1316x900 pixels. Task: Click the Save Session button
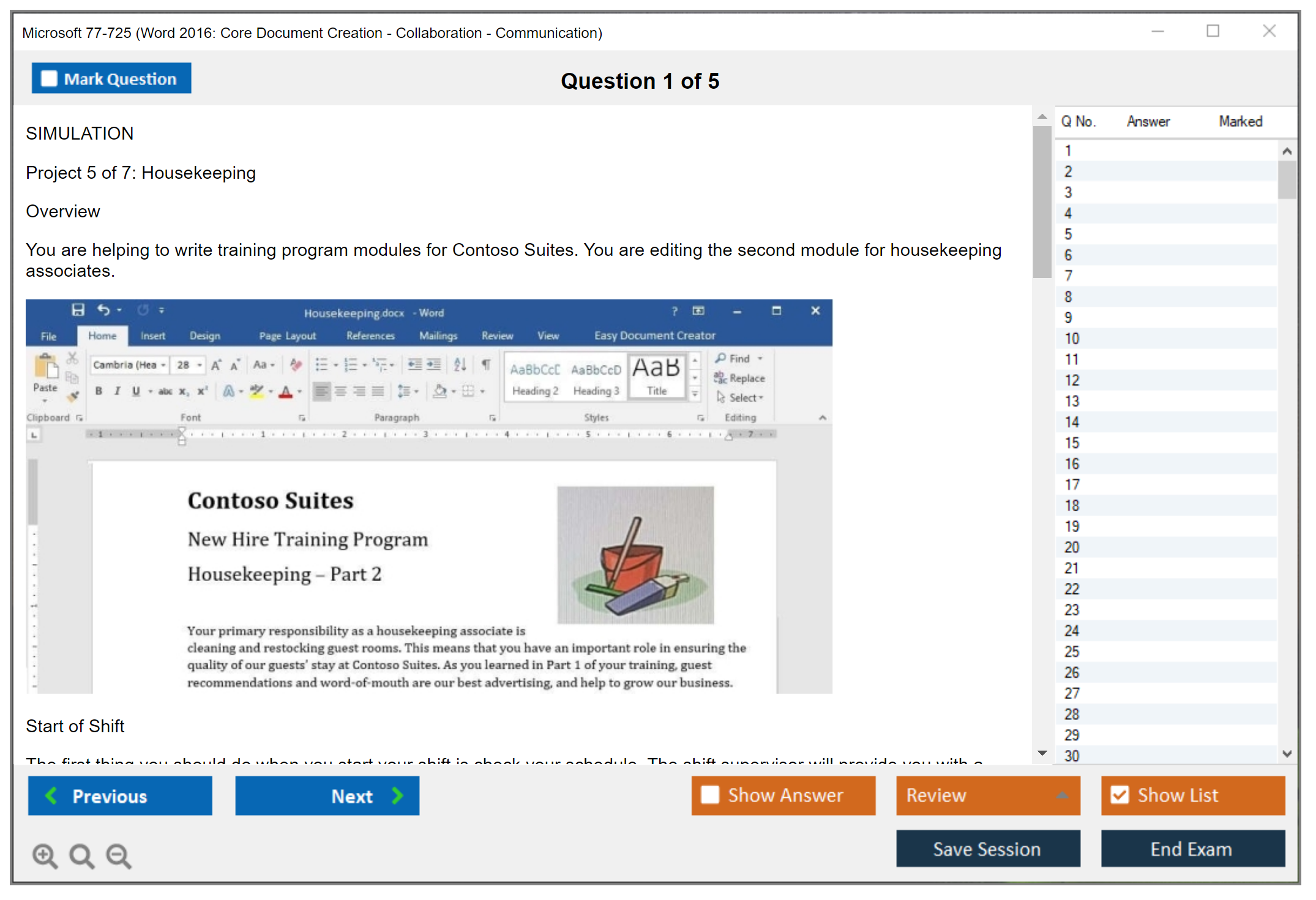[987, 849]
